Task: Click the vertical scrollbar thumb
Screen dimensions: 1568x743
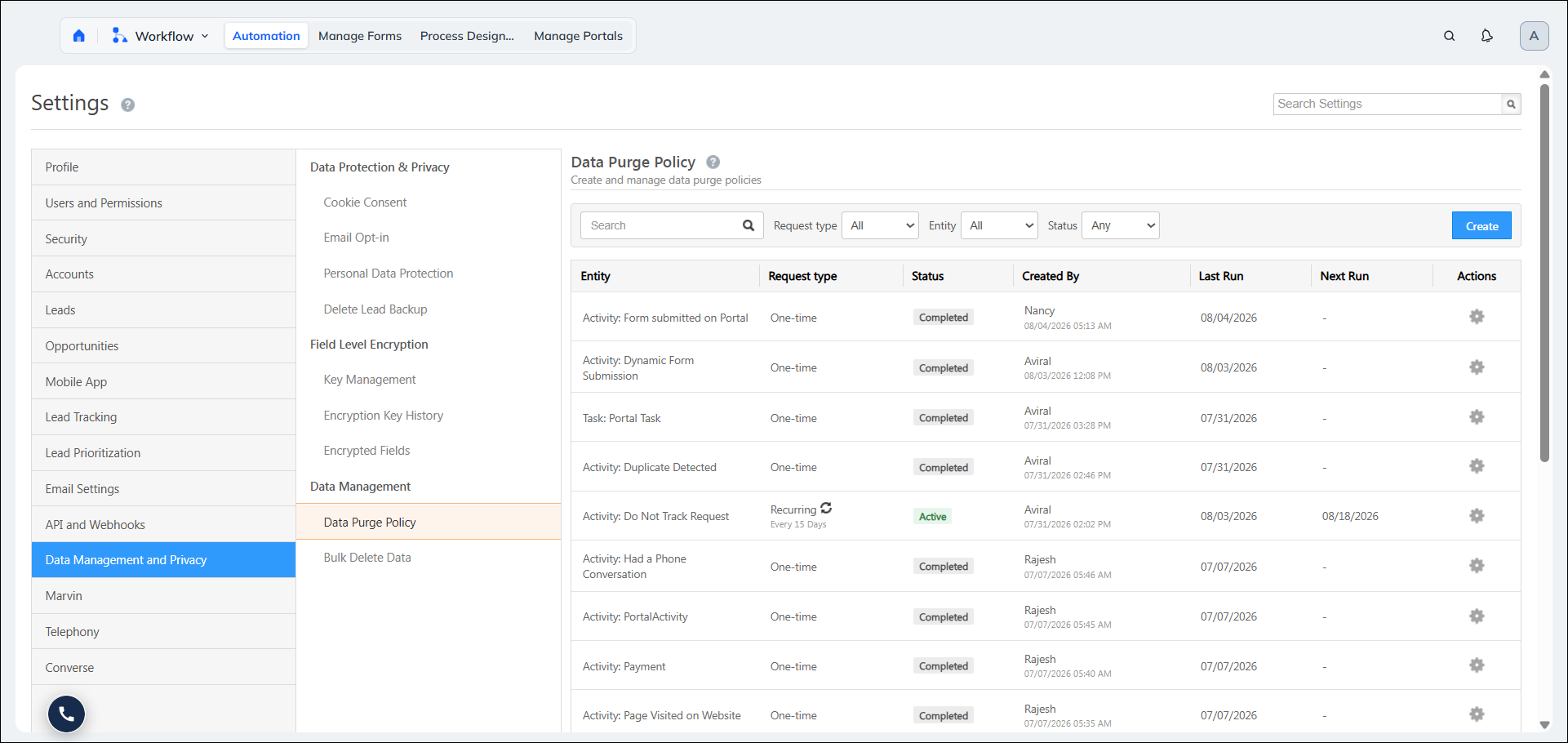Action: [x=1544, y=273]
